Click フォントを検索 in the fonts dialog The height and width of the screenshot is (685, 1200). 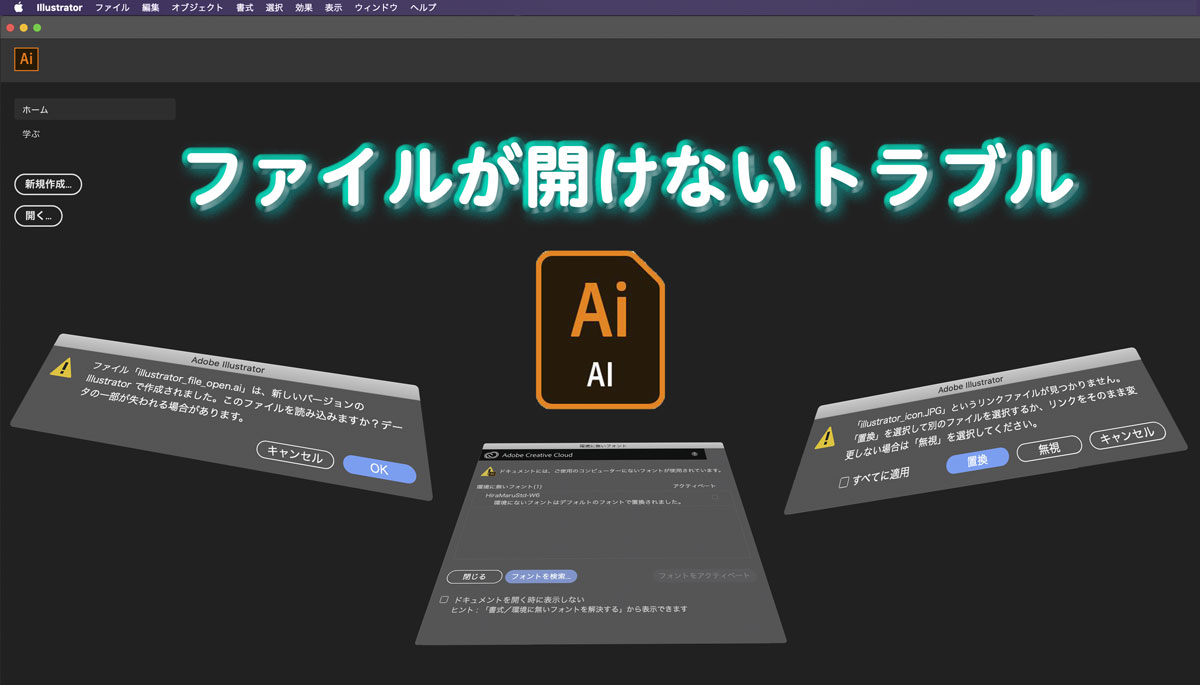[541, 576]
